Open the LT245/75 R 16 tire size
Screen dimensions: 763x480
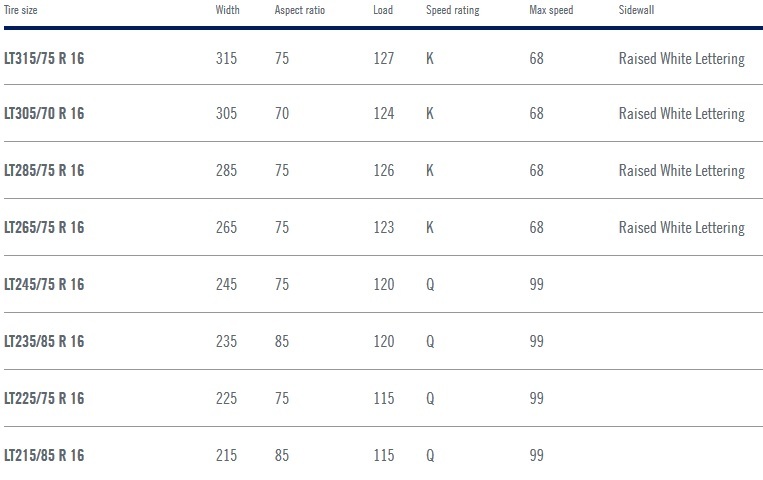[x=44, y=284]
